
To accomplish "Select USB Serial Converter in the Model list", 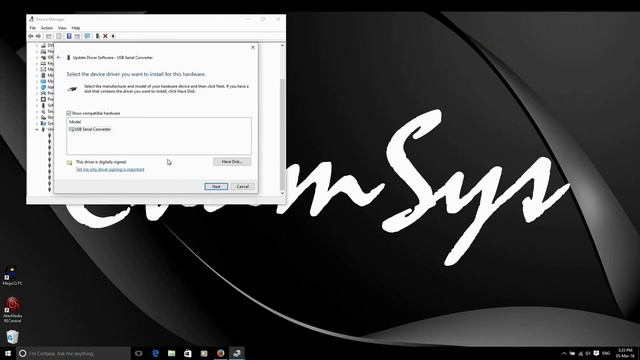I will [x=90, y=129].
